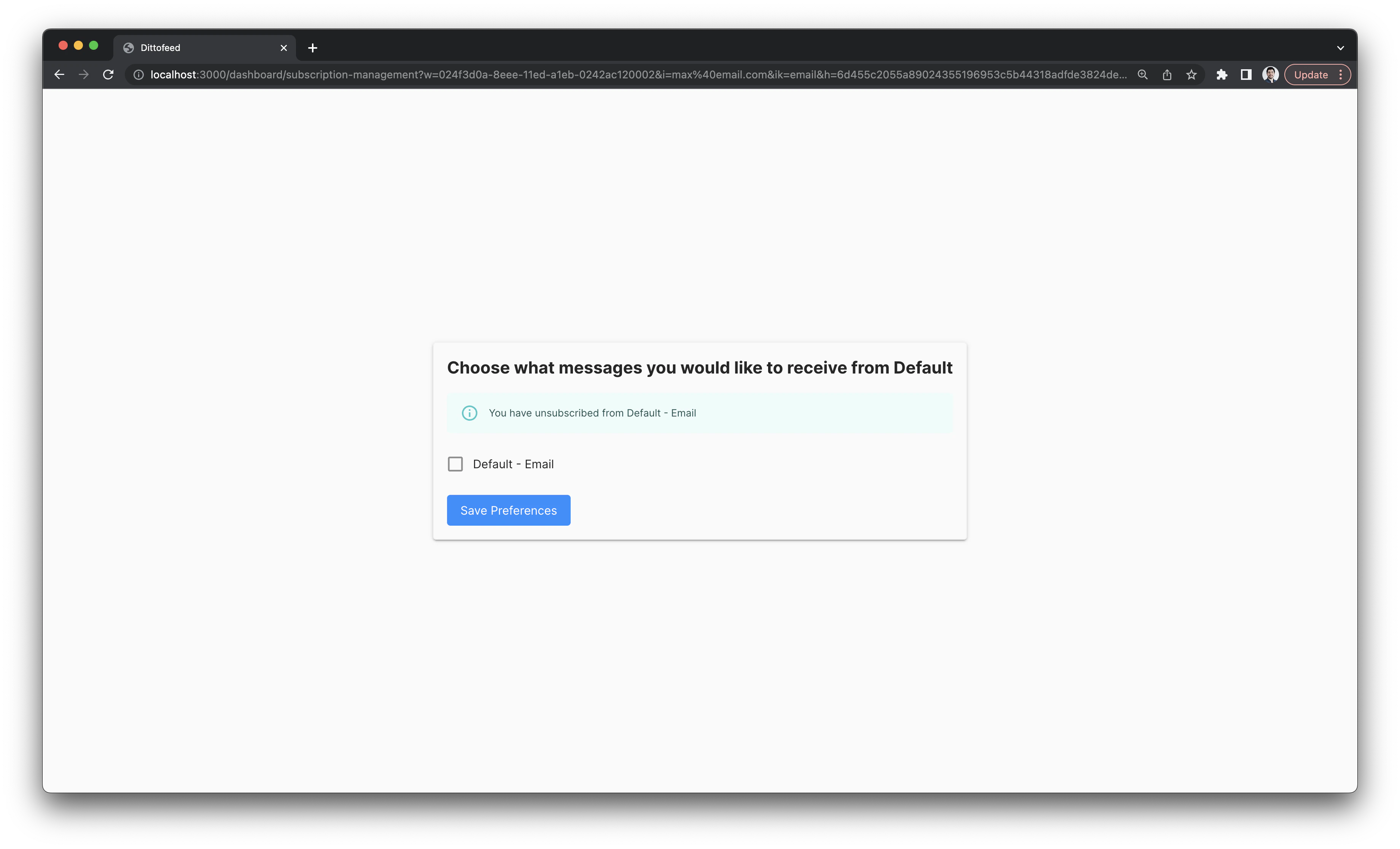Screen dimensions: 1400x849
Task: Click the Save Preferences button
Action: point(509,510)
